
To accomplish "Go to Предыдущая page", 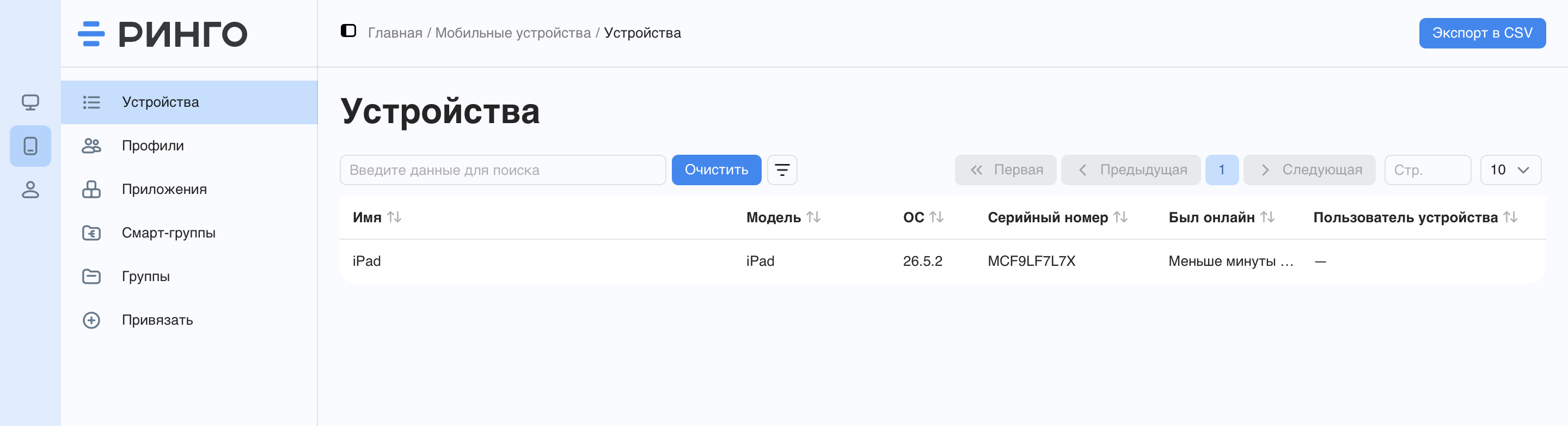I will coord(1131,170).
